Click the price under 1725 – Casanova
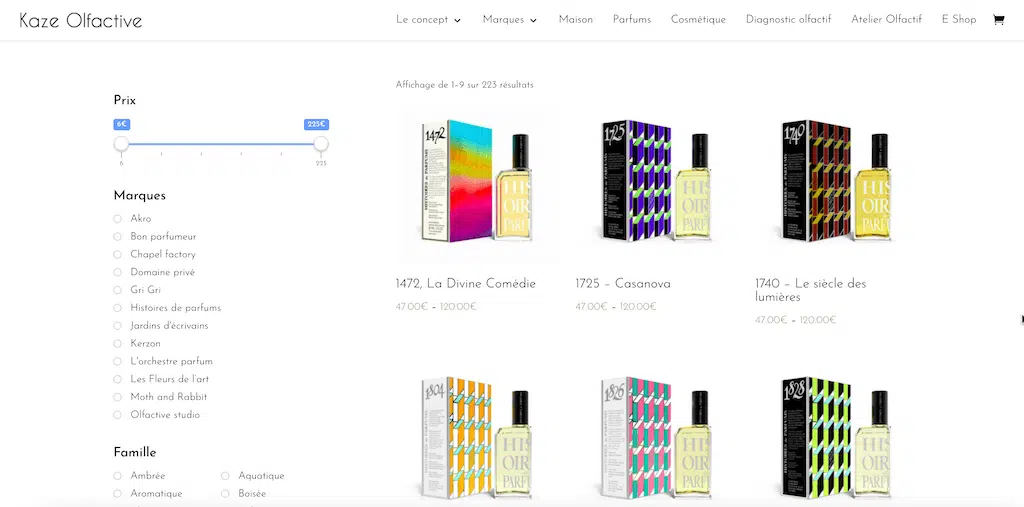The width and height of the screenshot is (1024, 507). 616,306
